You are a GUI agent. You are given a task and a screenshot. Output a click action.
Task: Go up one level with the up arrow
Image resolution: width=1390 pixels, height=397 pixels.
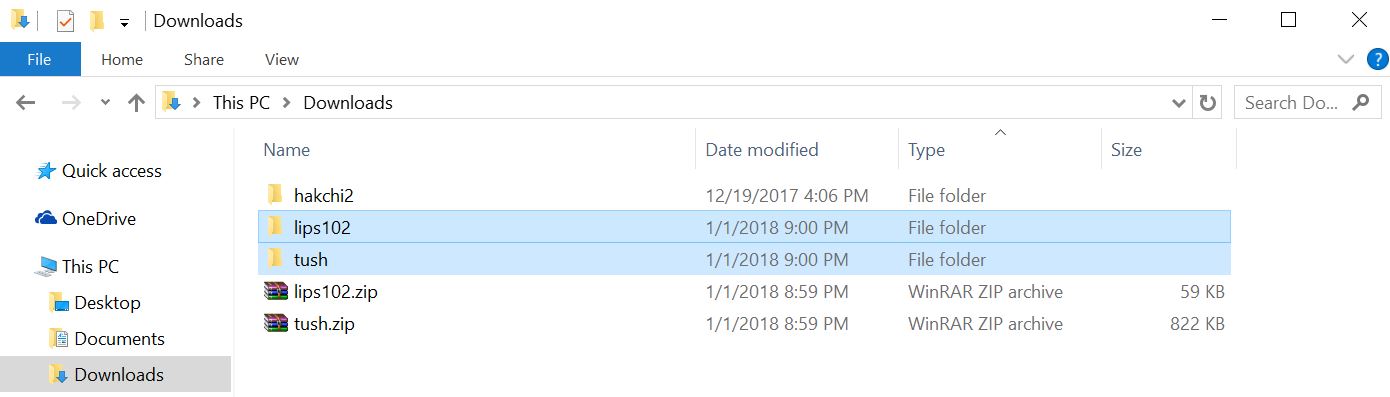[x=137, y=102]
